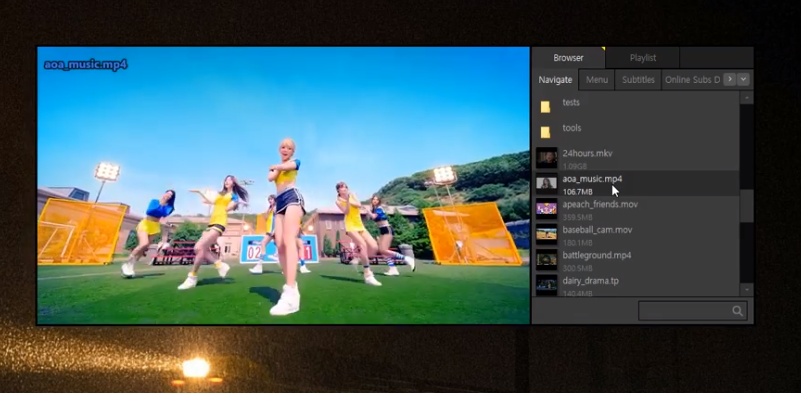Click the scrollbar down arrow in file list
This screenshot has height=393, width=801.
[746, 289]
